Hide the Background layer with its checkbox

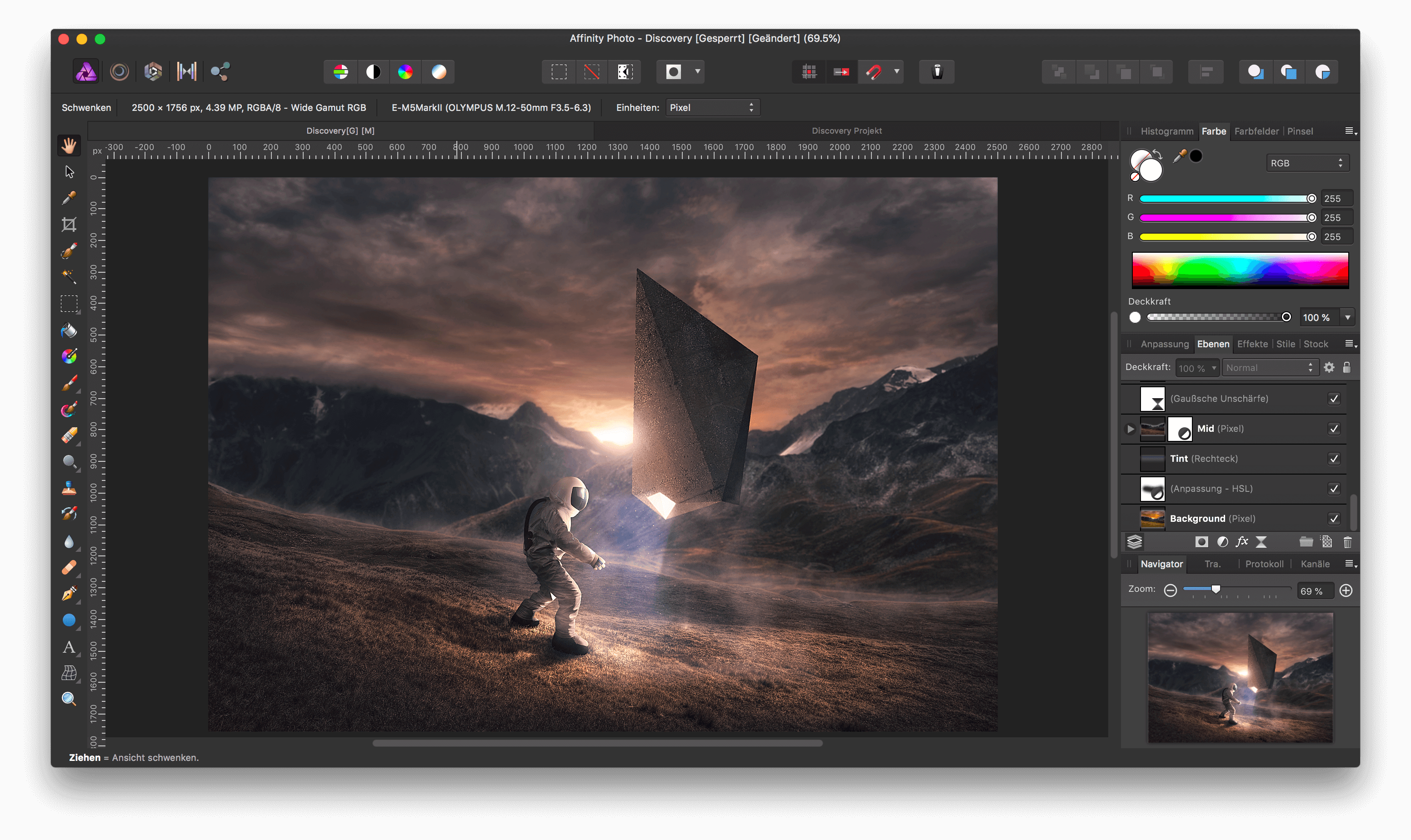tap(1334, 519)
